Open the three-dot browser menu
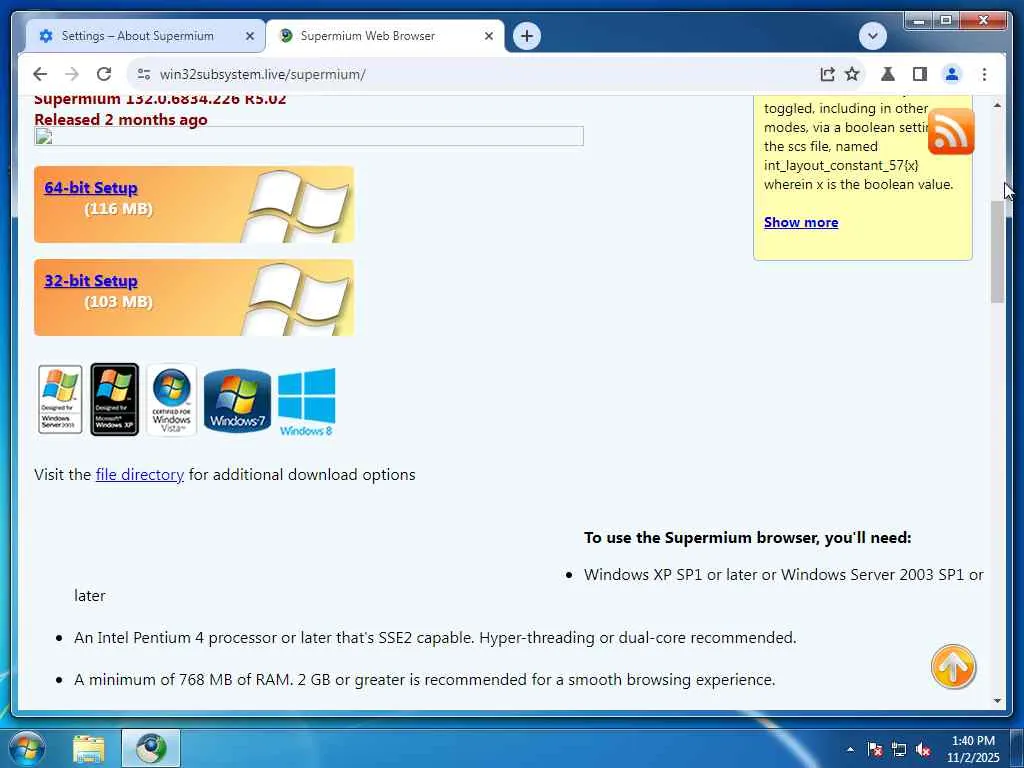Screen dimensions: 1024x768 coord(984,74)
